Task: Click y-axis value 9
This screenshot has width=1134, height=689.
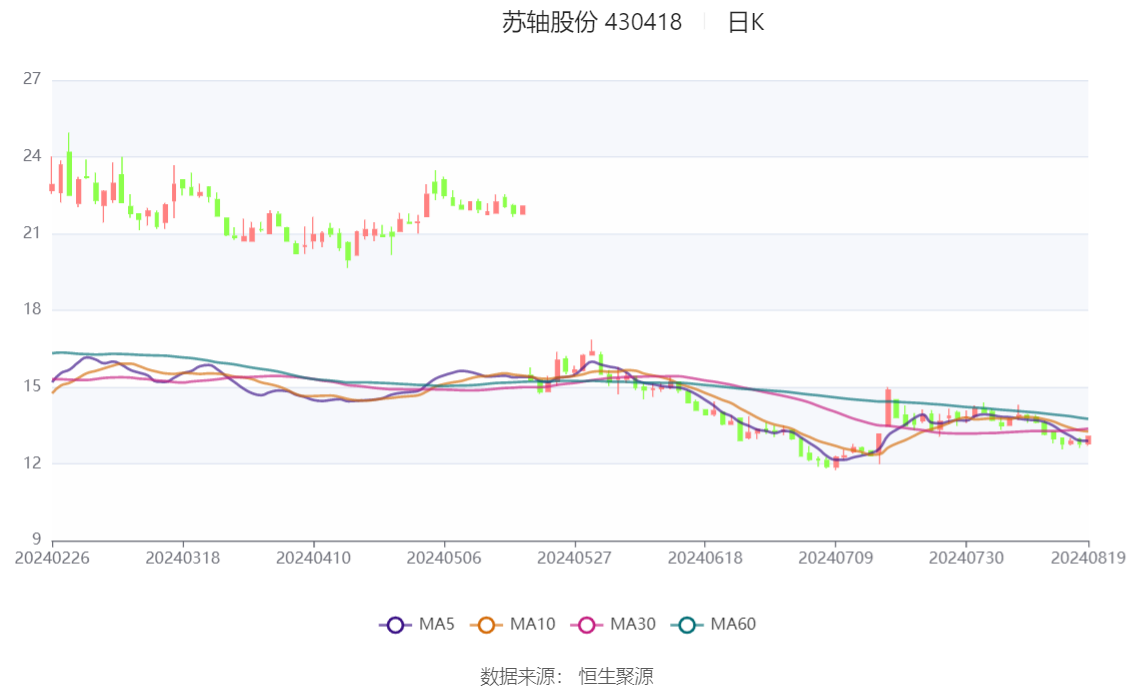Action: pyautogui.click(x=37, y=539)
